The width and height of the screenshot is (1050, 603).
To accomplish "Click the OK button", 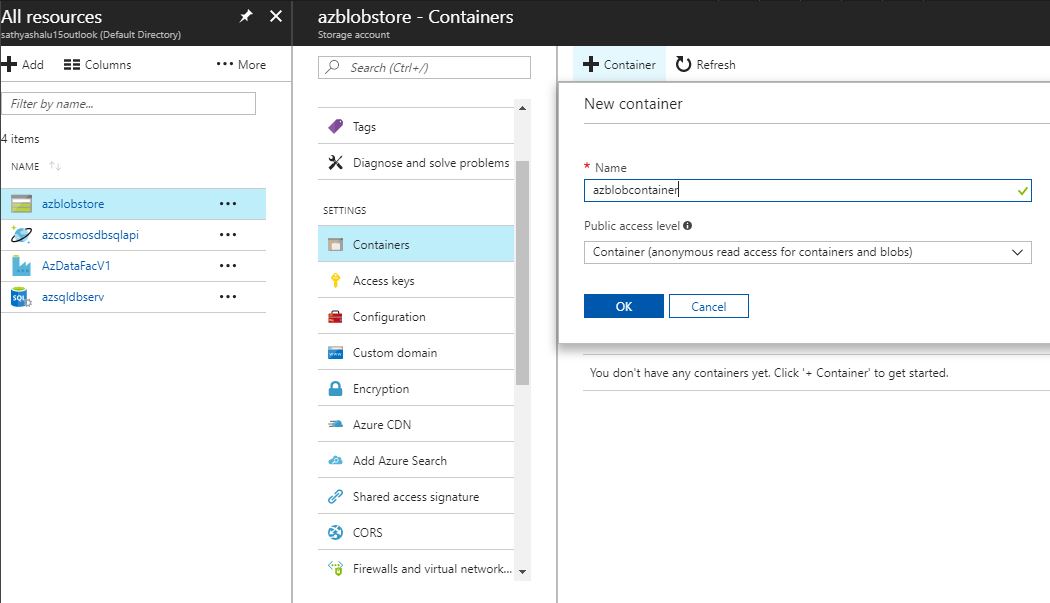I will tap(623, 305).
